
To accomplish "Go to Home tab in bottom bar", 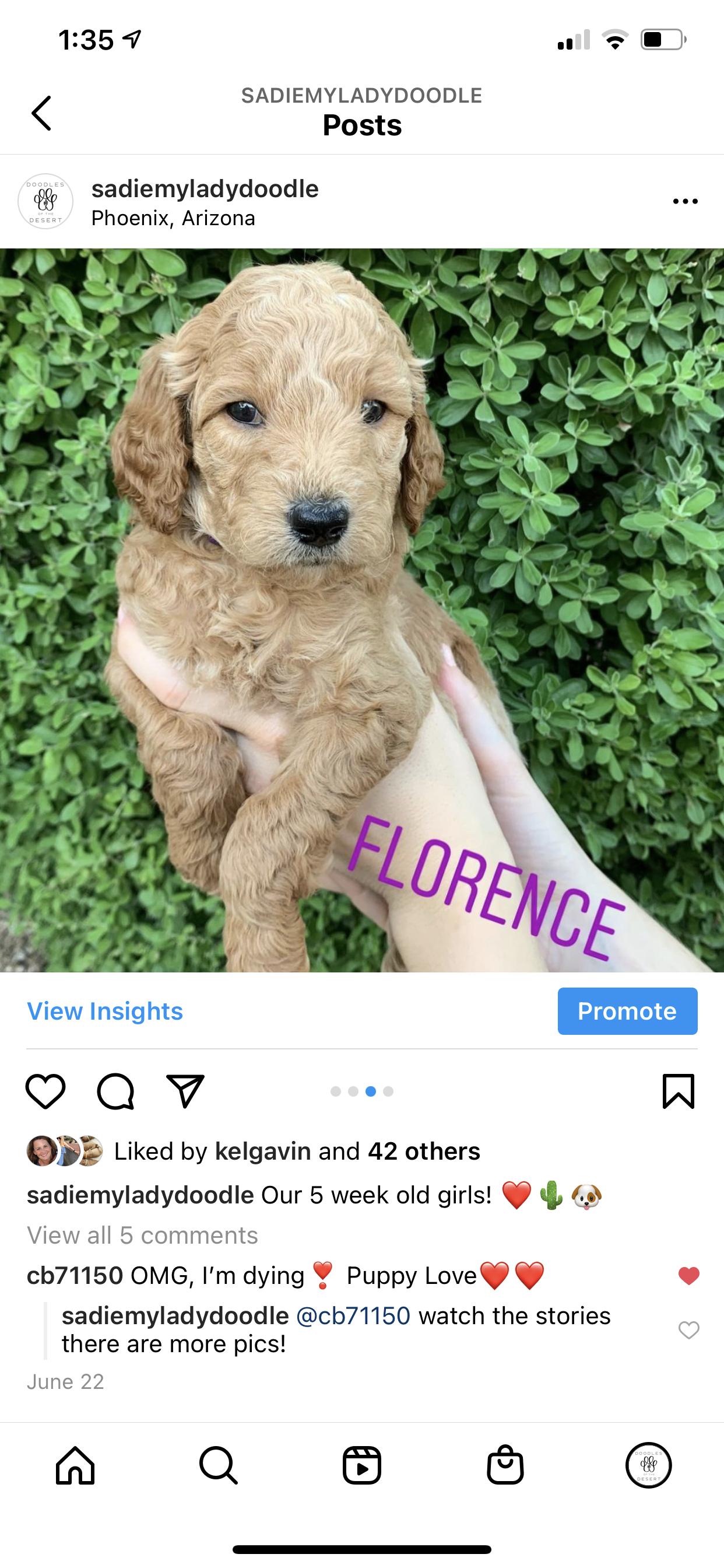I will coord(75,1465).
